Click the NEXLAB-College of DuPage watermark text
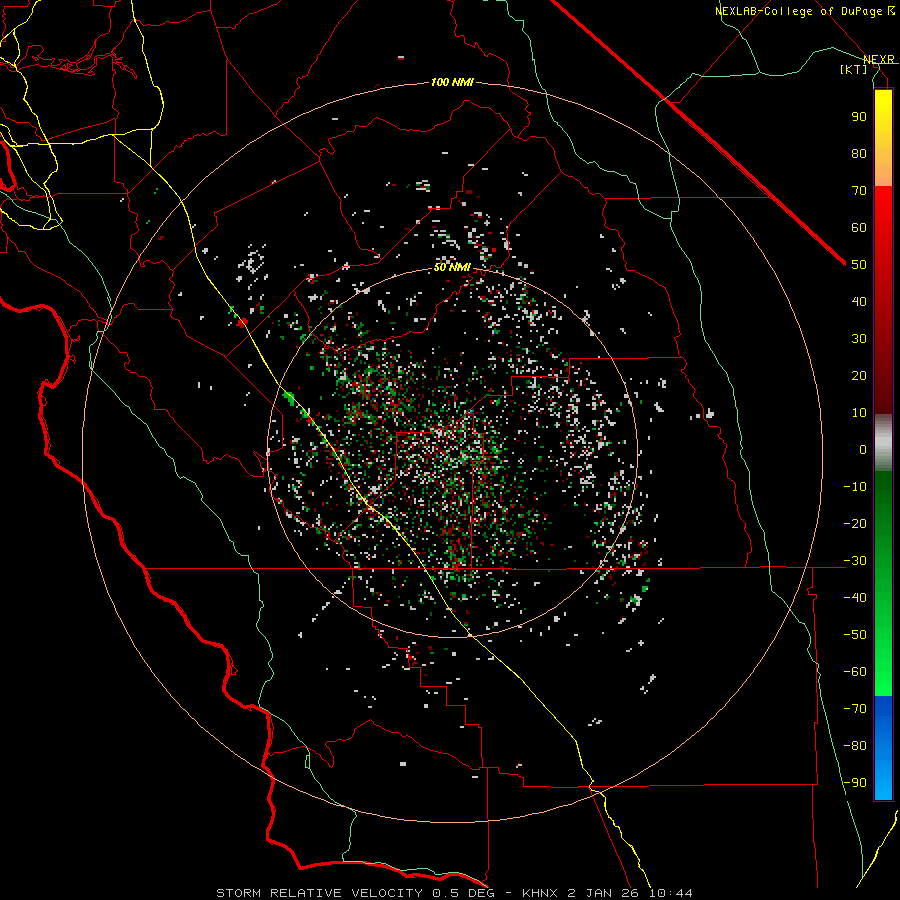 click(x=805, y=11)
